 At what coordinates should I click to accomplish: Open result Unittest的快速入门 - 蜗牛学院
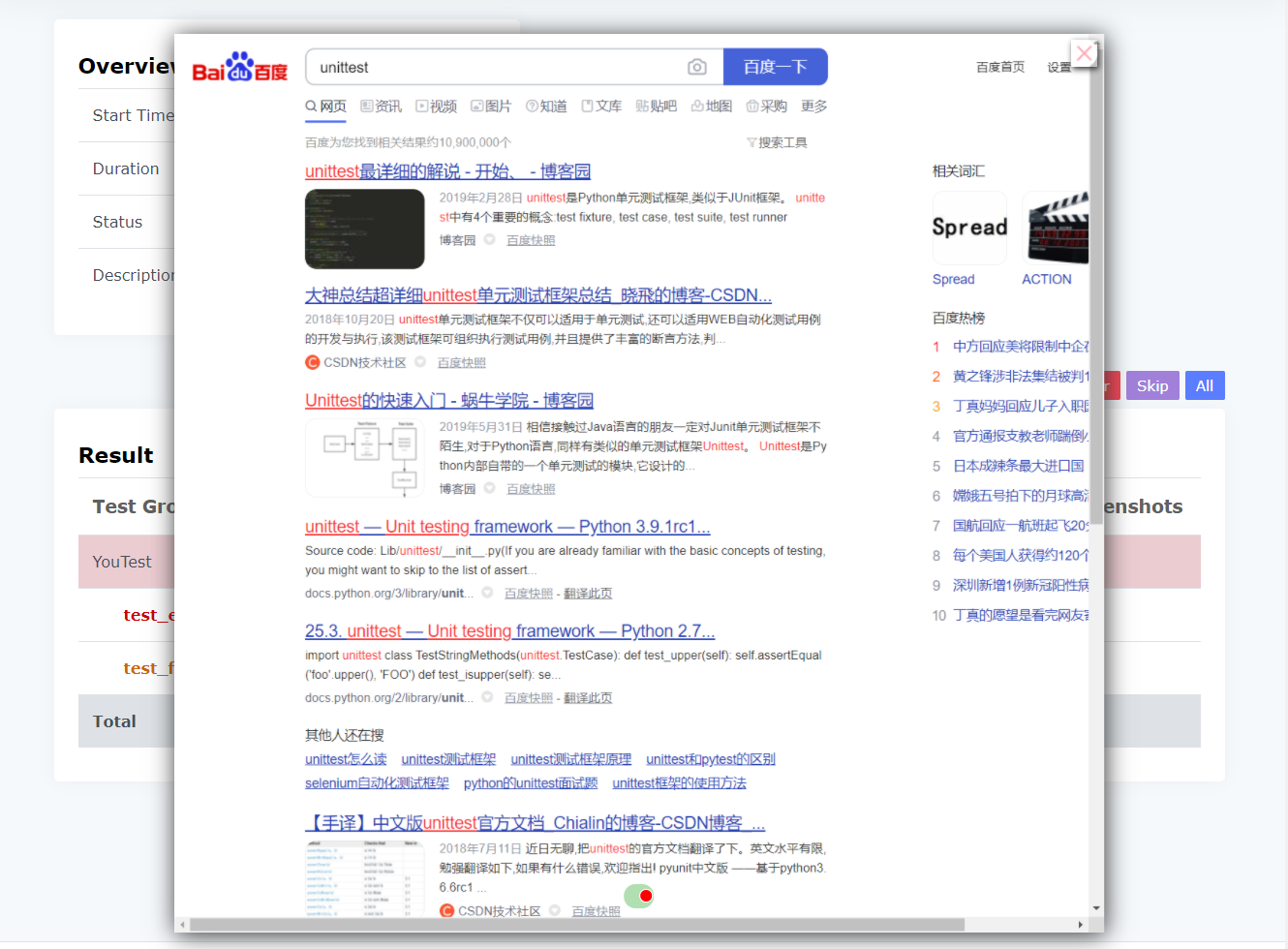click(x=449, y=401)
